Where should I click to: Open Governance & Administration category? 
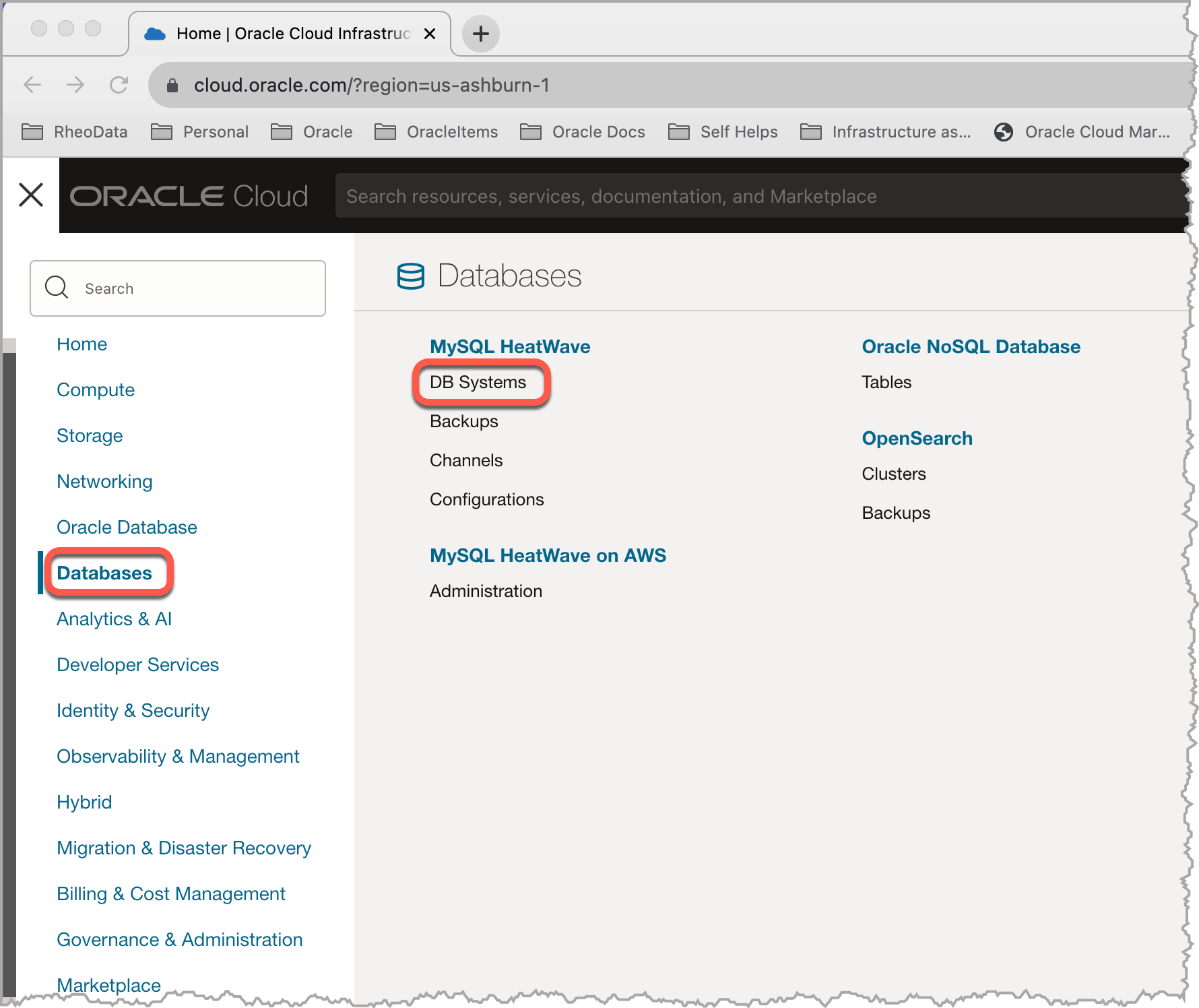[180, 940]
